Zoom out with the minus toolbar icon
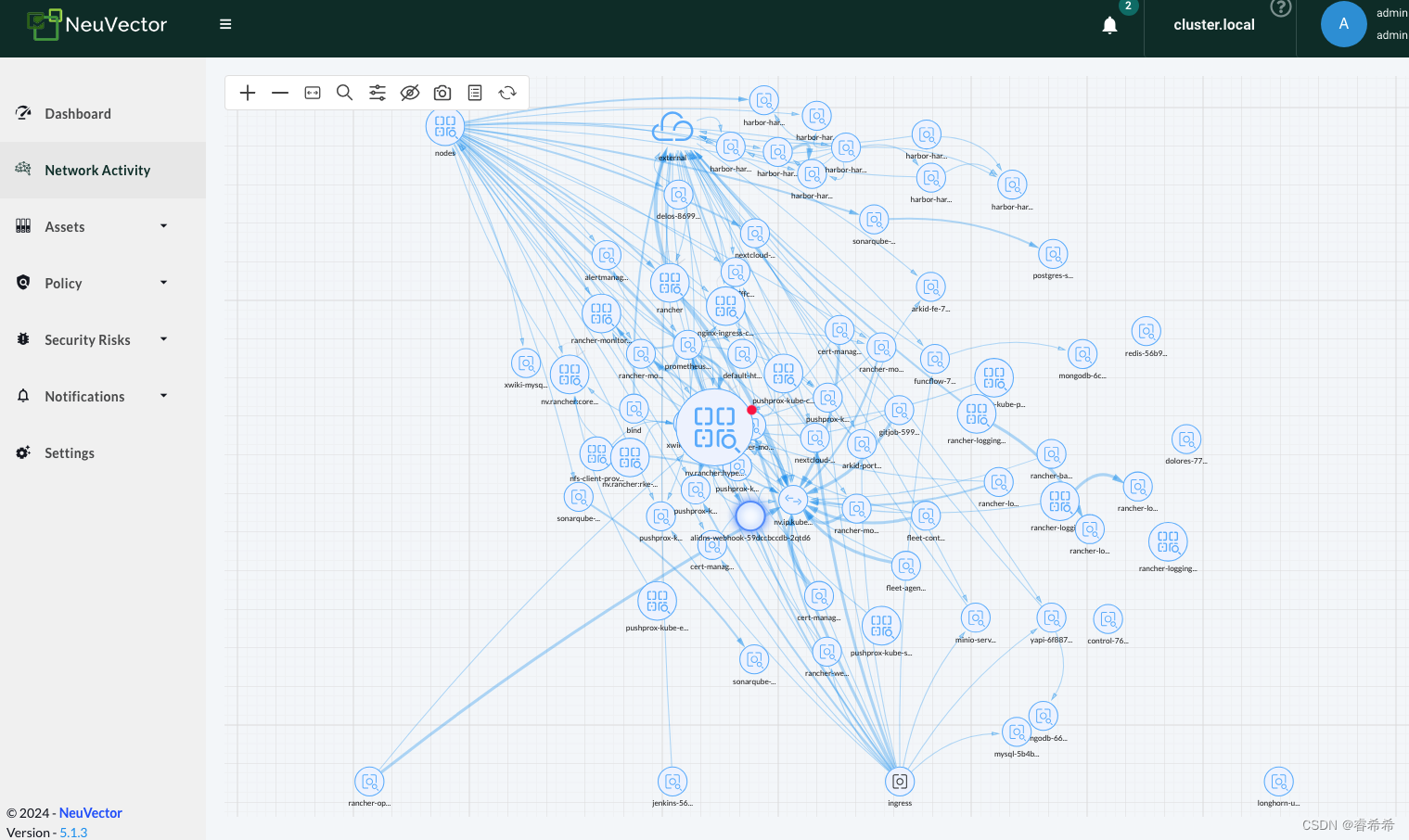The width and height of the screenshot is (1409, 840). coord(280,93)
